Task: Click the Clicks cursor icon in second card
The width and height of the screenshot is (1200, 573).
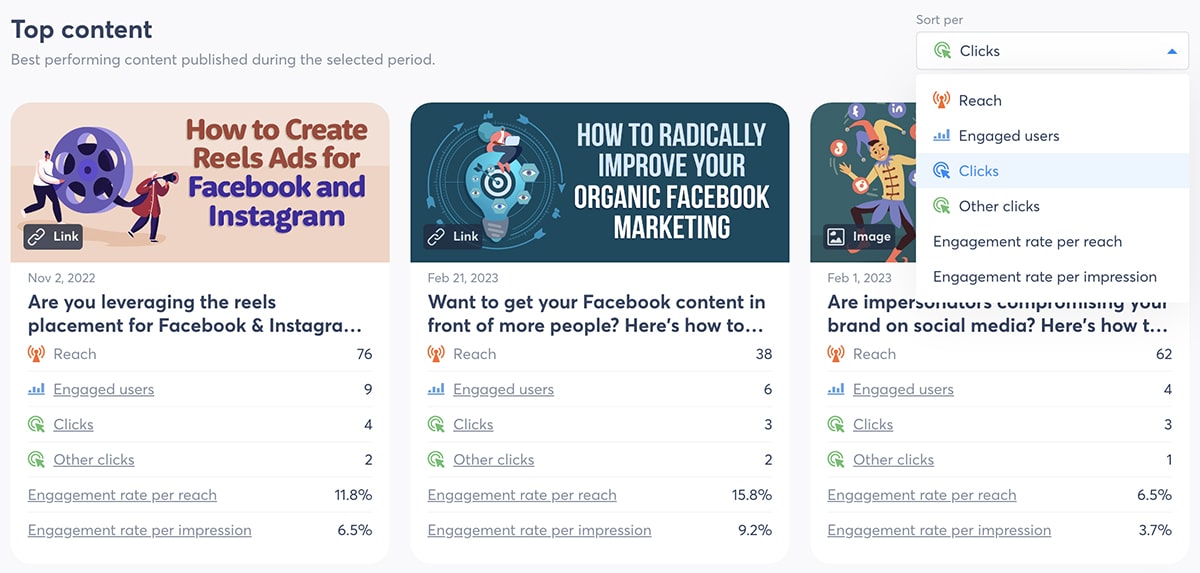Action: [436, 425]
